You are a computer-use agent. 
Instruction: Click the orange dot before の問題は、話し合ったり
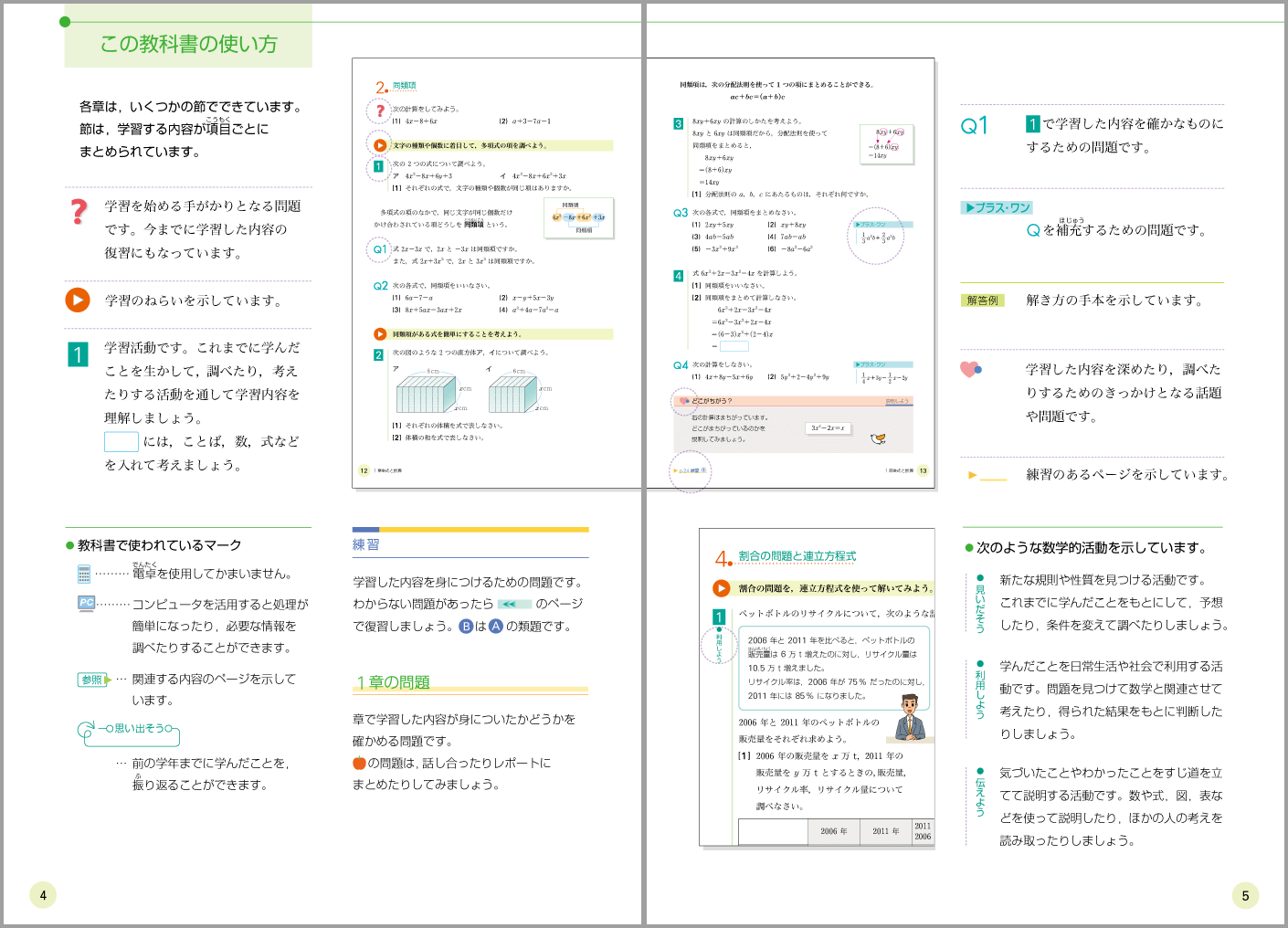click(359, 764)
